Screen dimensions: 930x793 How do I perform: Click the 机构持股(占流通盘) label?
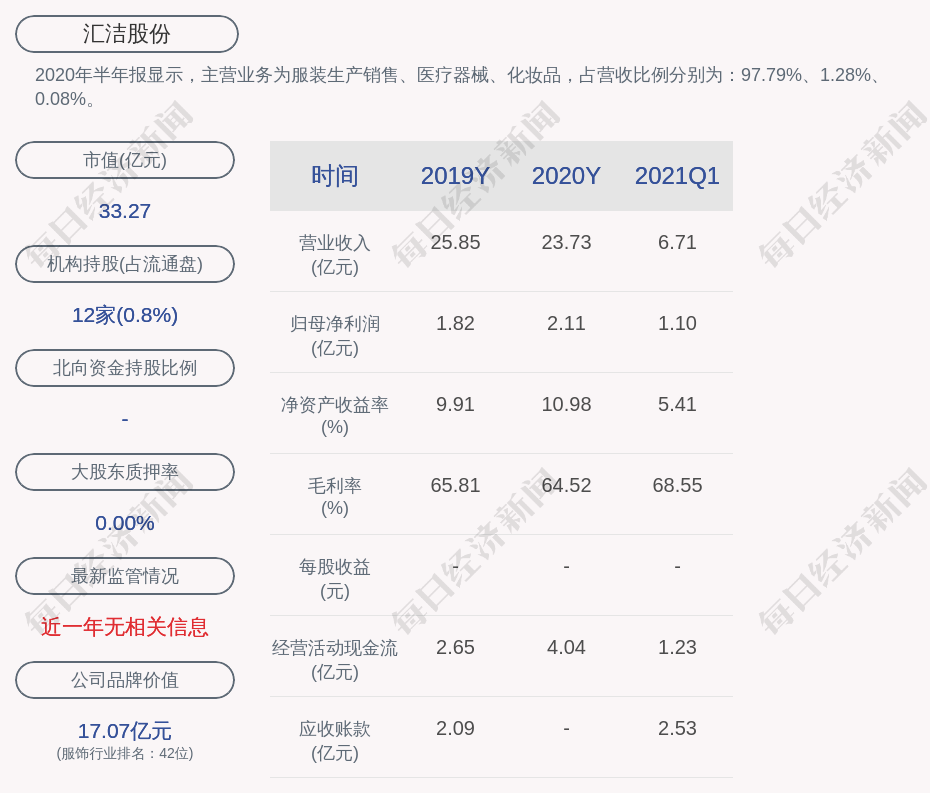(125, 264)
